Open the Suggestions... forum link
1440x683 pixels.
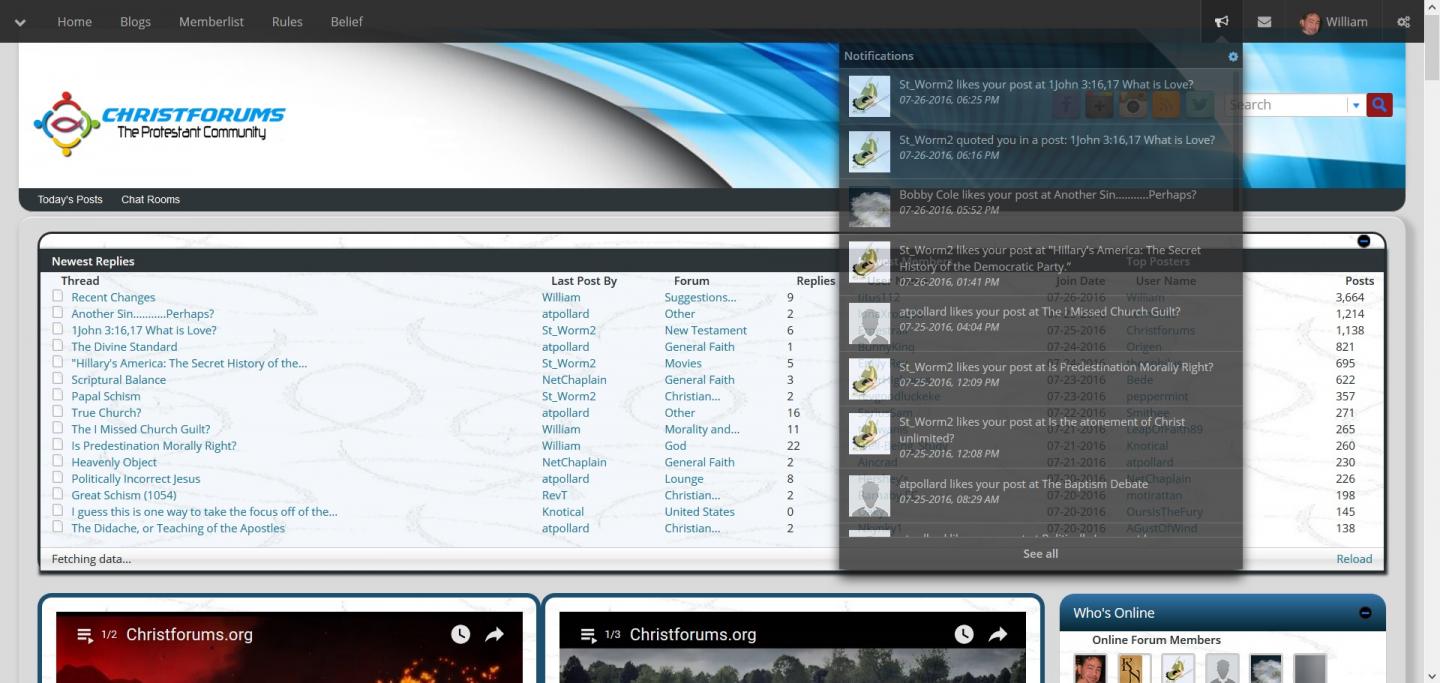[700, 297]
